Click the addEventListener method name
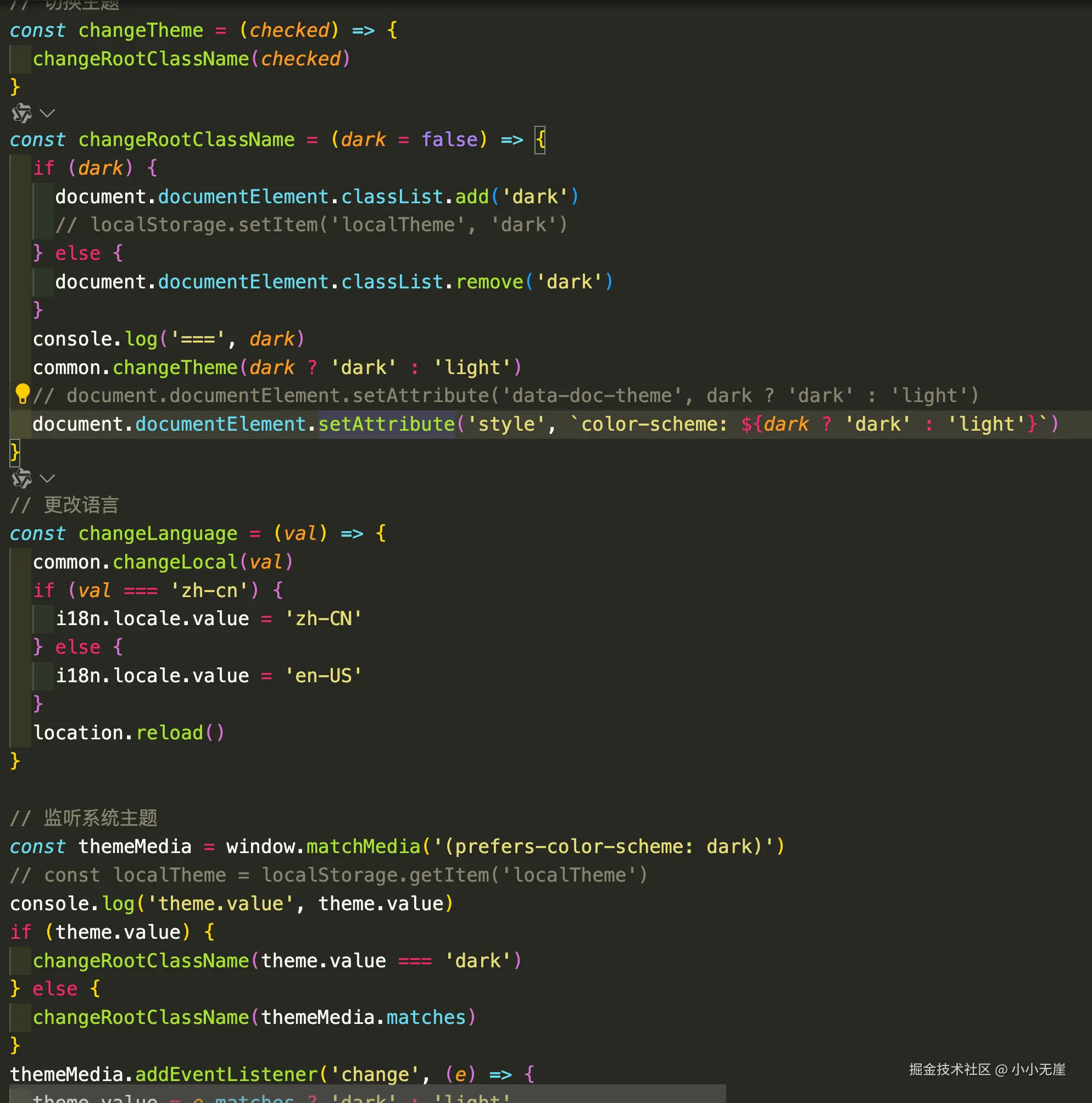Screen dimensions: 1092x1103 (226, 1075)
